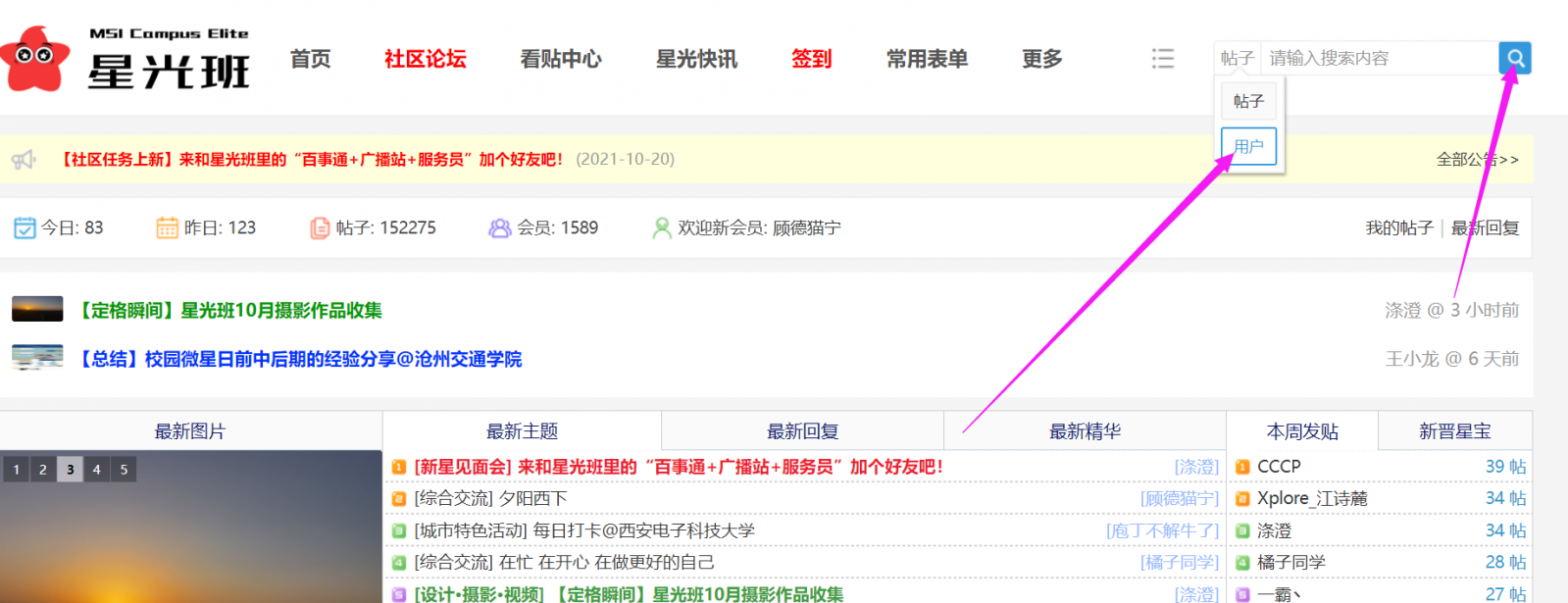The image size is (1568, 603).
Task: Click the megaphone announcement icon
Action: (24, 159)
